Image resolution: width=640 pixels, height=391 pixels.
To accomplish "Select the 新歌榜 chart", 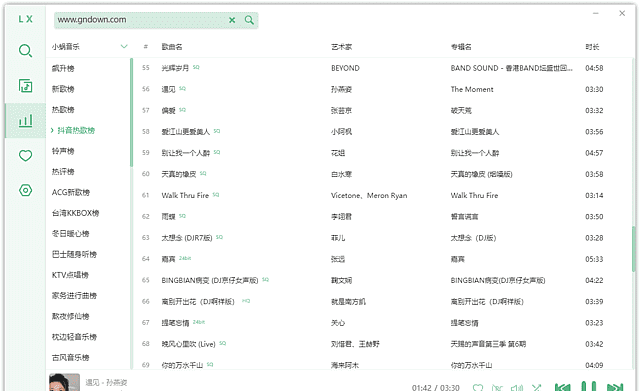I will coord(63,89).
